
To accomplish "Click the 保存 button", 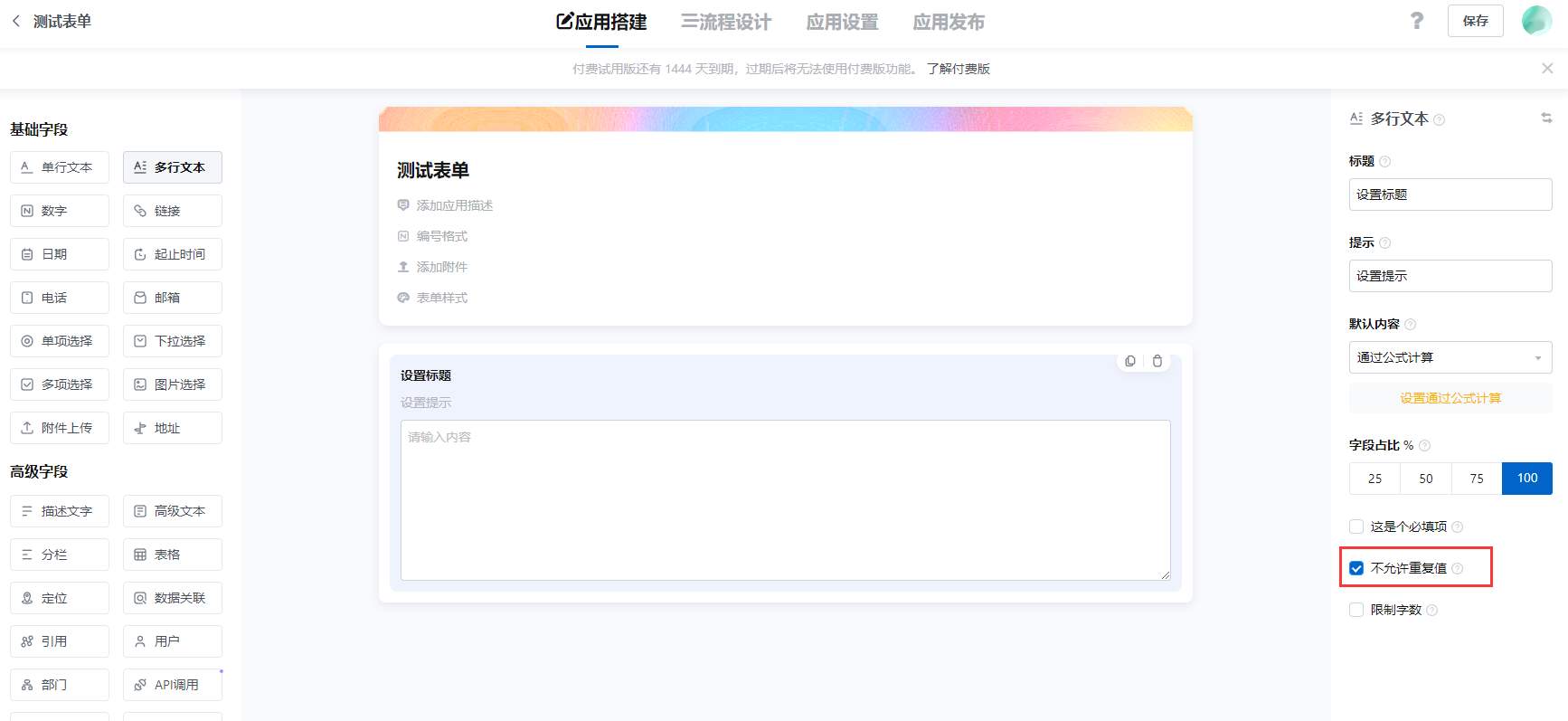I will [1475, 21].
